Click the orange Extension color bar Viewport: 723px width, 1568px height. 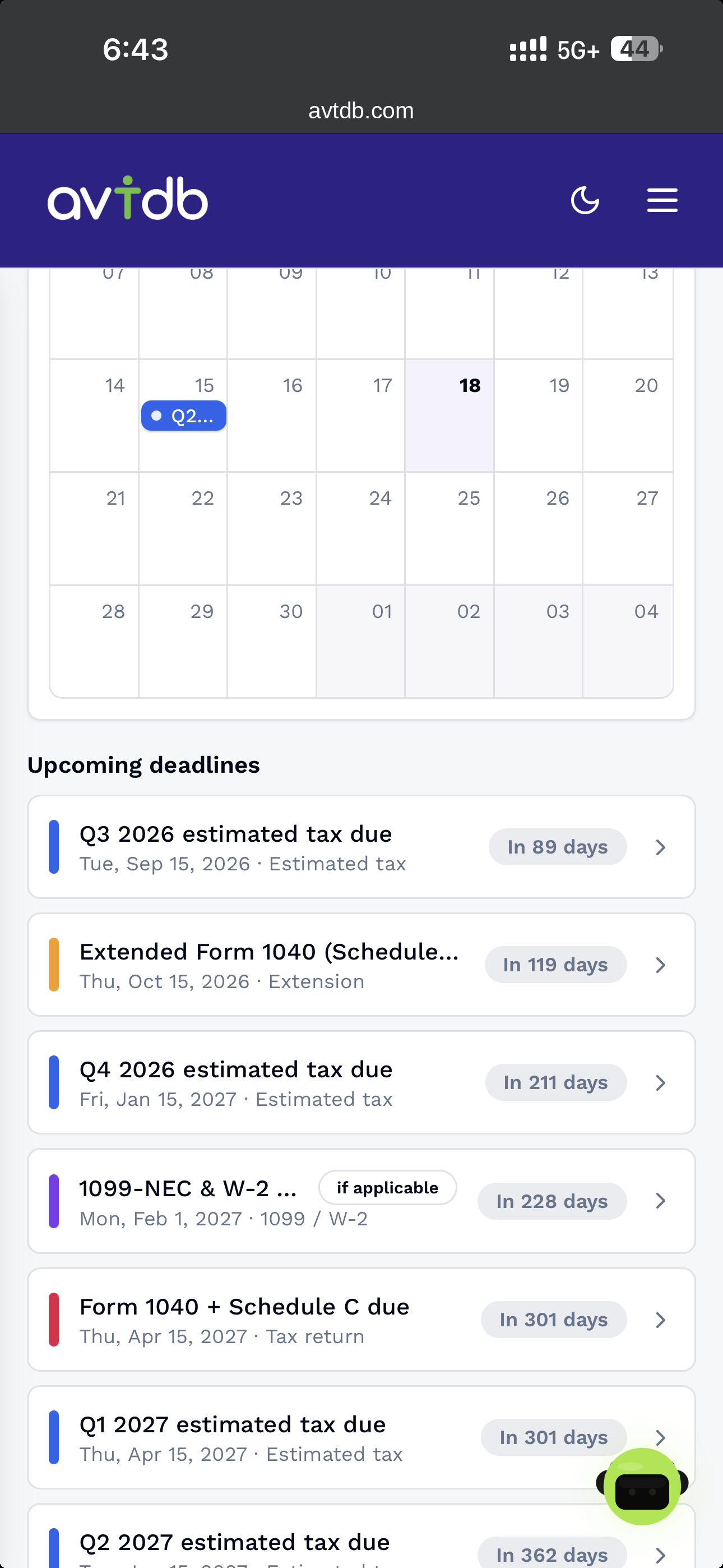click(x=54, y=965)
